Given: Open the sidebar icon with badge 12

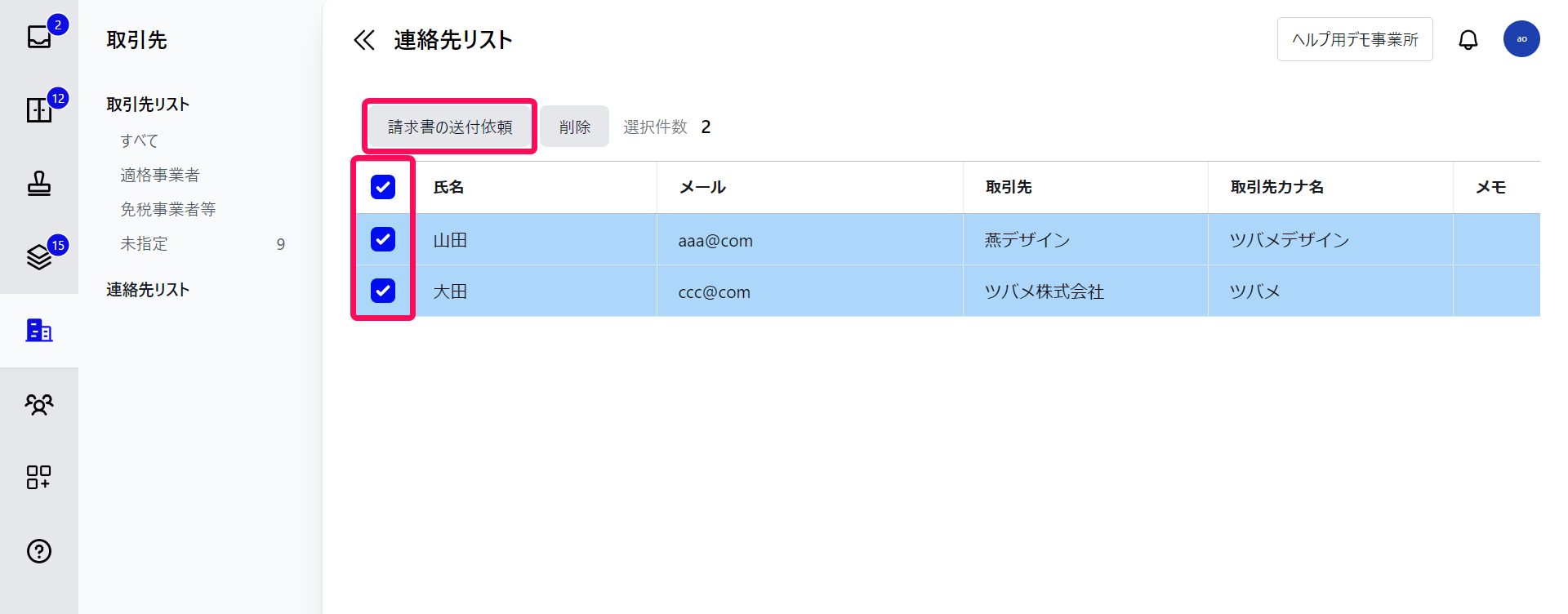Looking at the screenshot, I should [x=39, y=109].
